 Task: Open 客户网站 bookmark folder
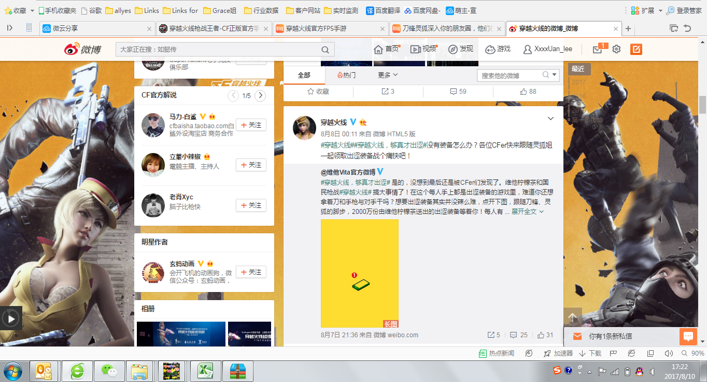tap(303, 10)
